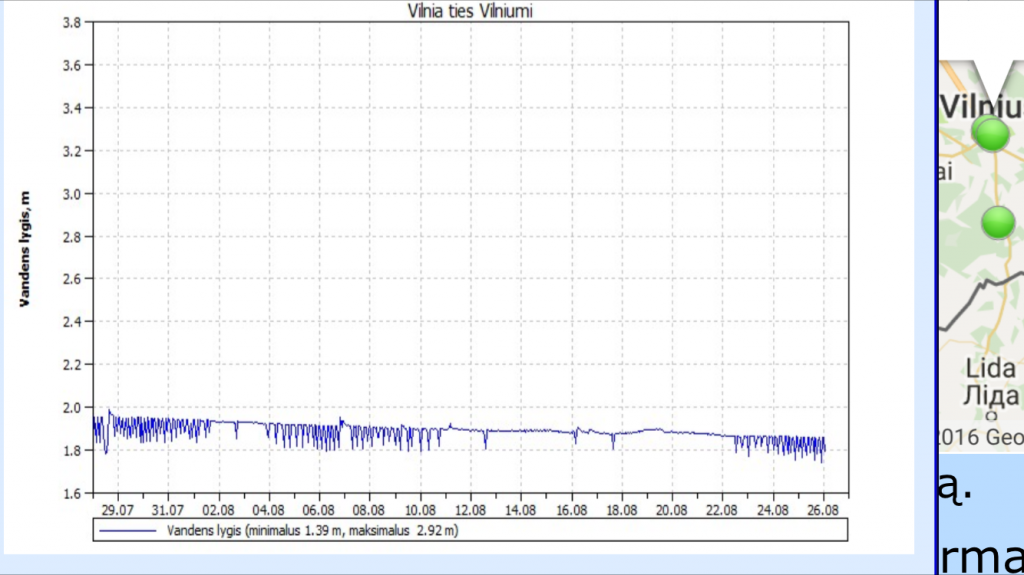
Task: Click the Vilnius city label on map
Action: pos(981,107)
